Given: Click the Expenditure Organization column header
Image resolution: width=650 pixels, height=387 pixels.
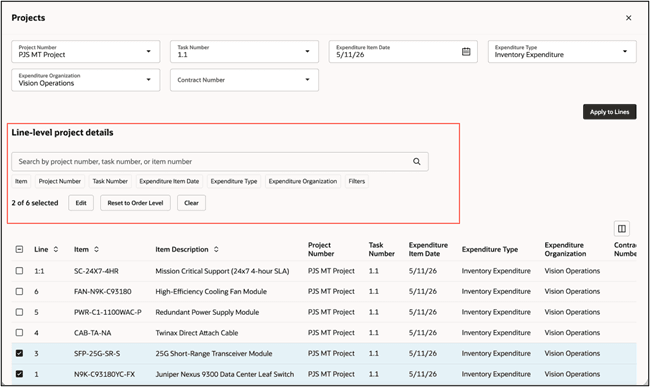Looking at the screenshot, I should click(565, 249).
